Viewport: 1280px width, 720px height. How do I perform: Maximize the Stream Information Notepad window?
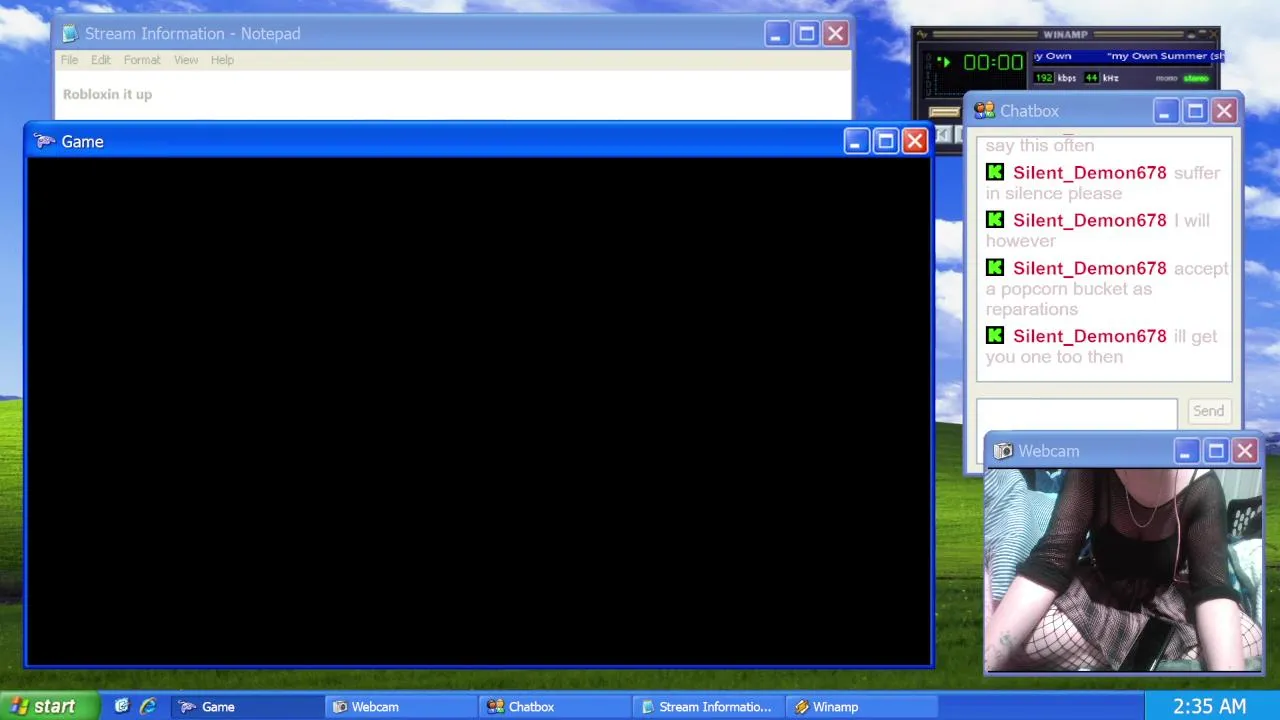pyautogui.click(x=807, y=34)
